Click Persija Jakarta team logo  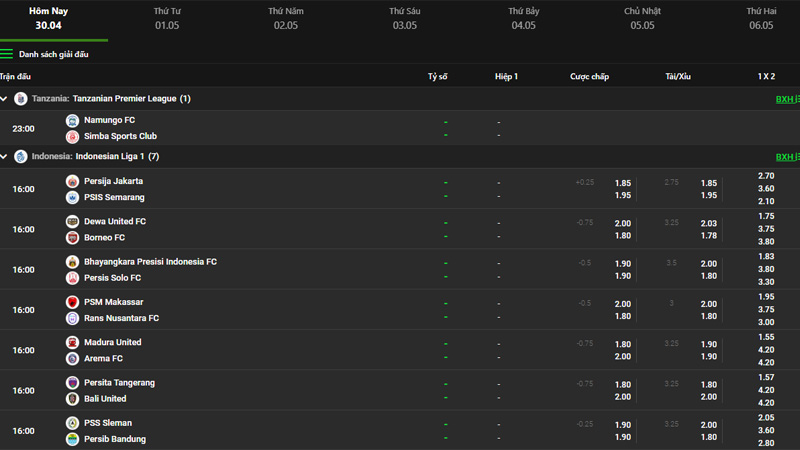[x=72, y=181]
